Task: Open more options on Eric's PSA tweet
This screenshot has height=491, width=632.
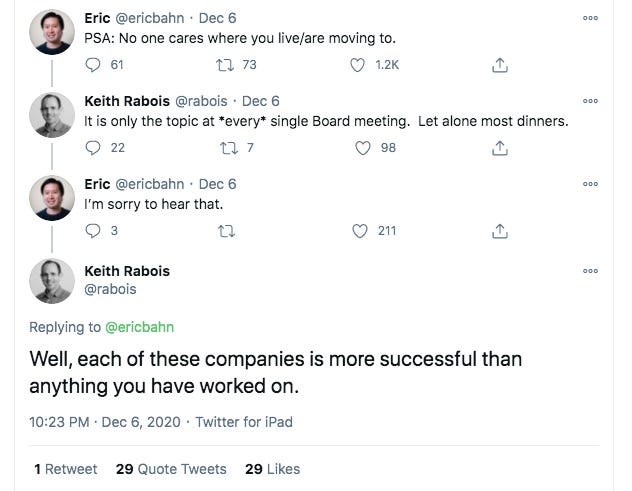Action: pyautogui.click(x=591, y=18)
